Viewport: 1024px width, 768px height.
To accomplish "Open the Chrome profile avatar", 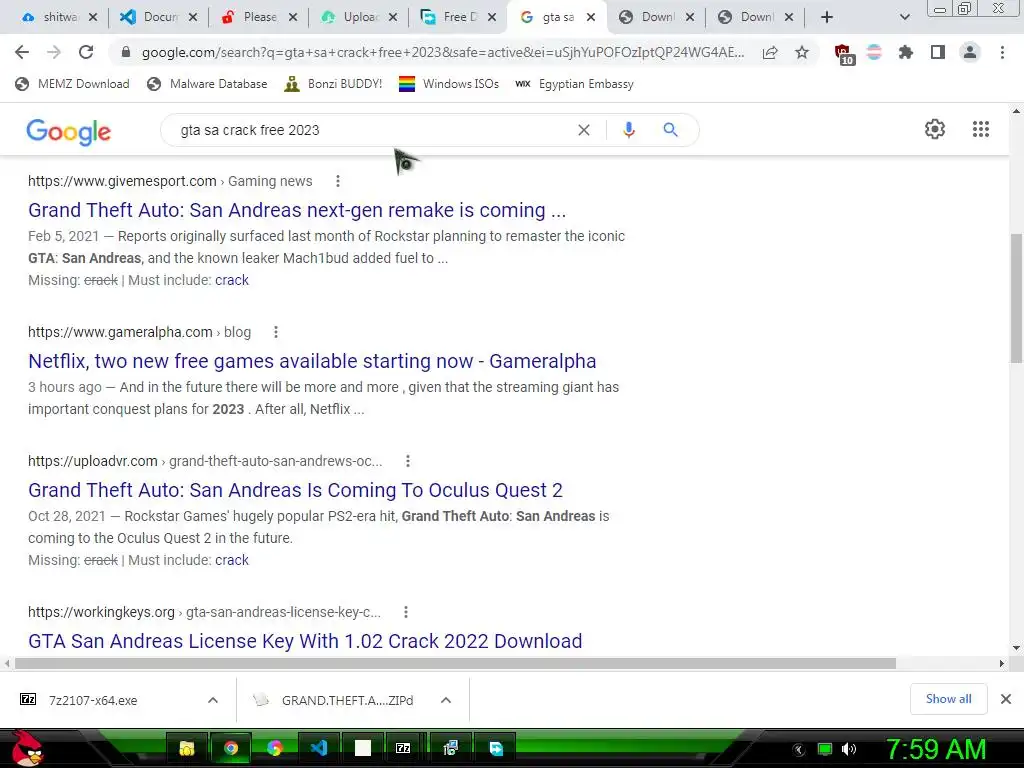I will click(x=970, y=52).
